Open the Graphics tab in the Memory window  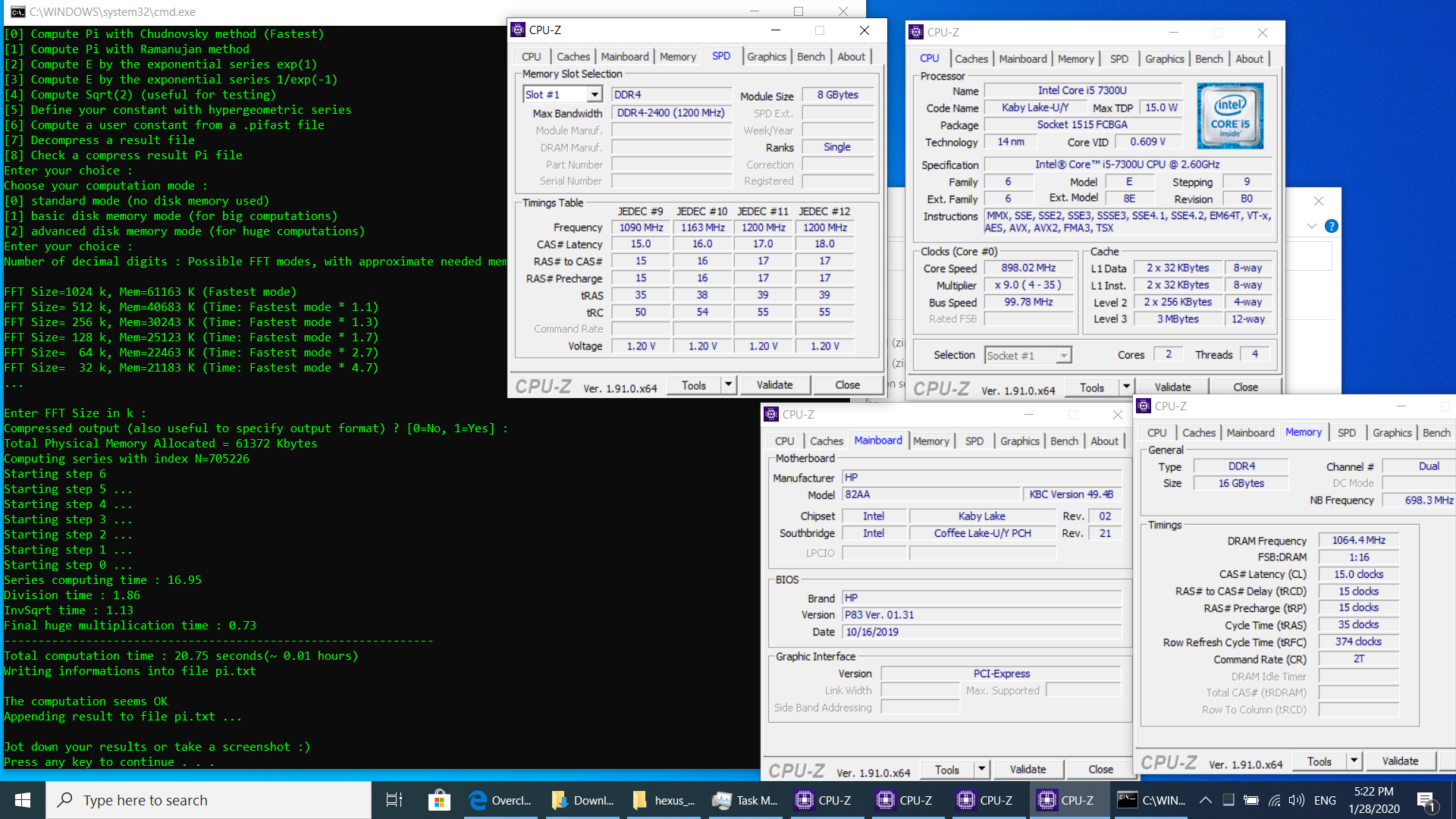click(x=1392, y=433)
